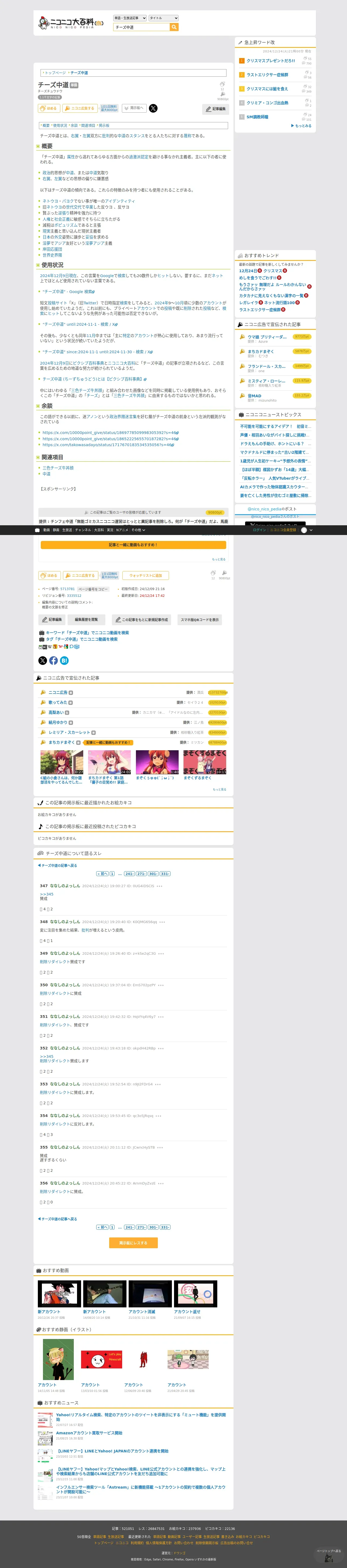Click the ログイン link in the nav bar
Image resolution: width=347 pixels, height=1568 pixels.
259,530
